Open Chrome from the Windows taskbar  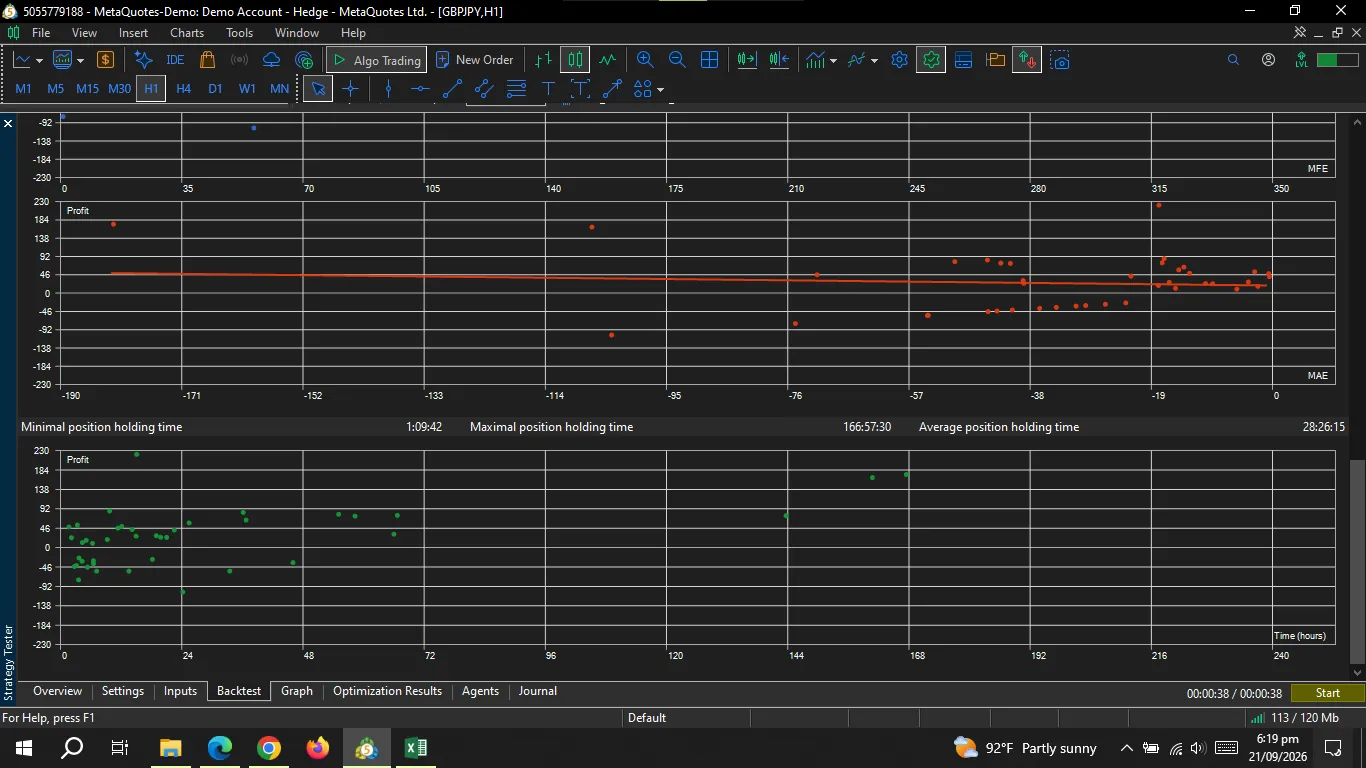point(269,747)
